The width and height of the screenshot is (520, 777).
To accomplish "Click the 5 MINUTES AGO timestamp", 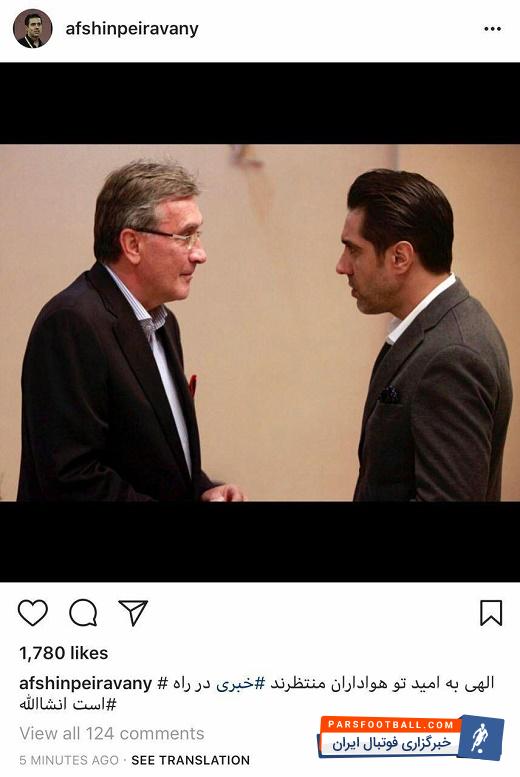I will tap(69, 760).
